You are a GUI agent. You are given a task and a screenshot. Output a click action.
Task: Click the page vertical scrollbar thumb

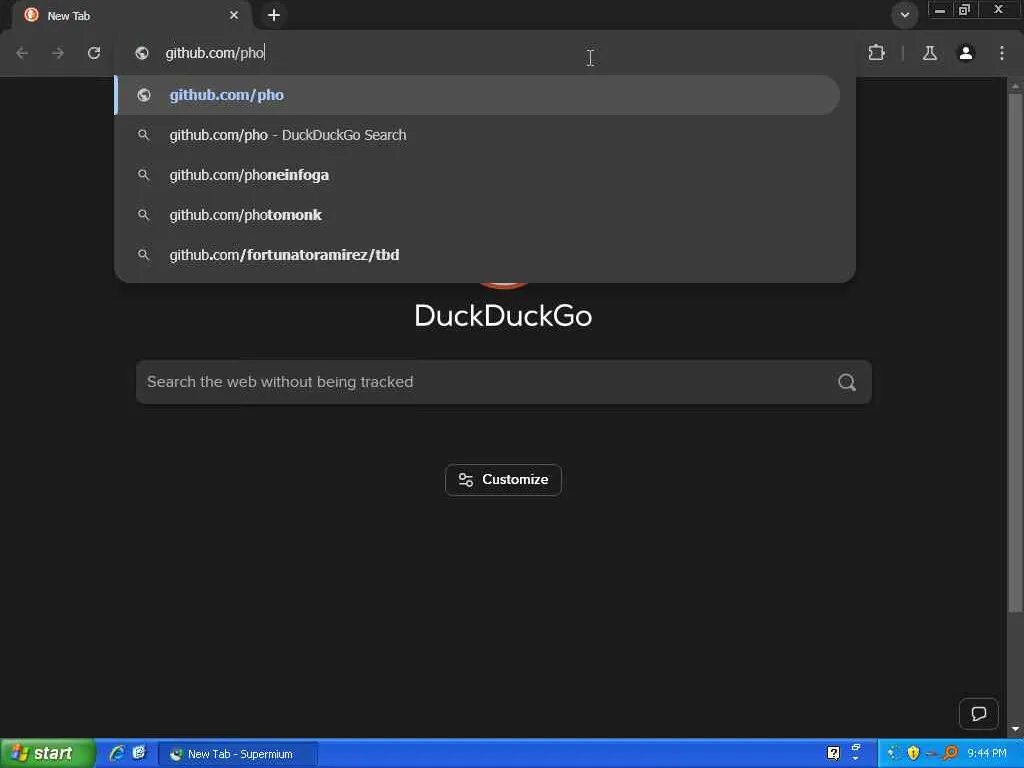pyautogui.click(x=1014, y=353)
